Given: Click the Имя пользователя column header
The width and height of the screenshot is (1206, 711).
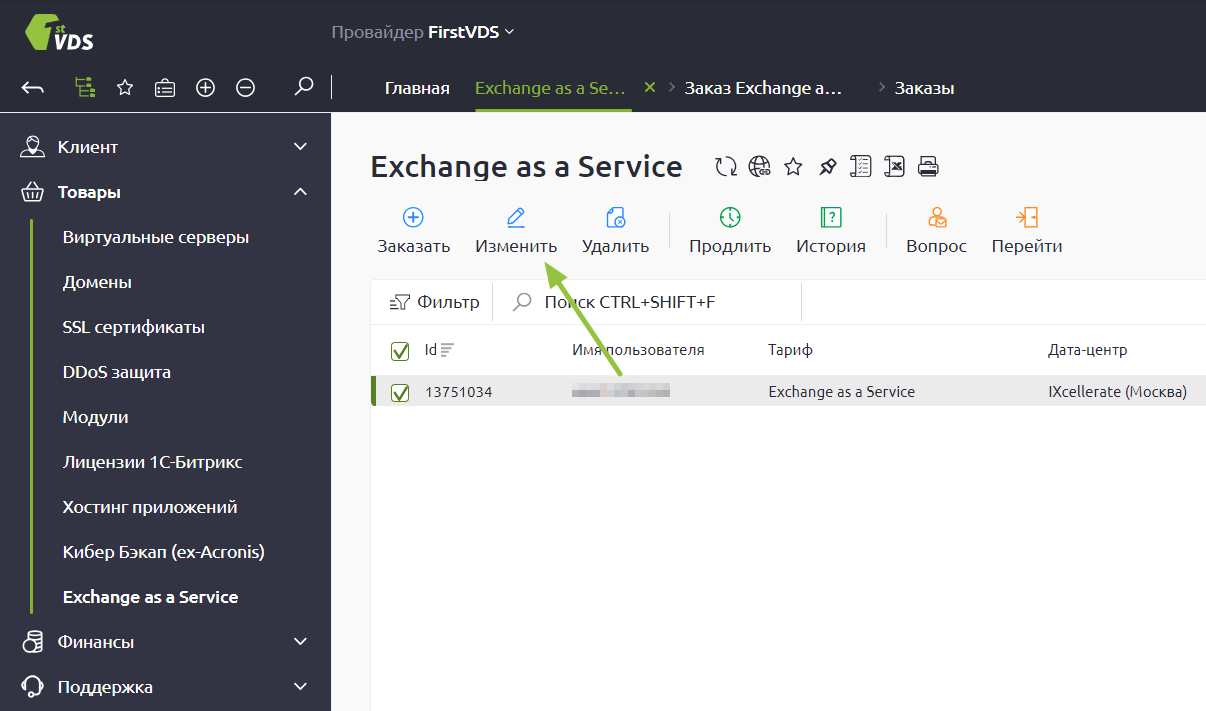Looking at the screenshot, I should coord(638,350).
